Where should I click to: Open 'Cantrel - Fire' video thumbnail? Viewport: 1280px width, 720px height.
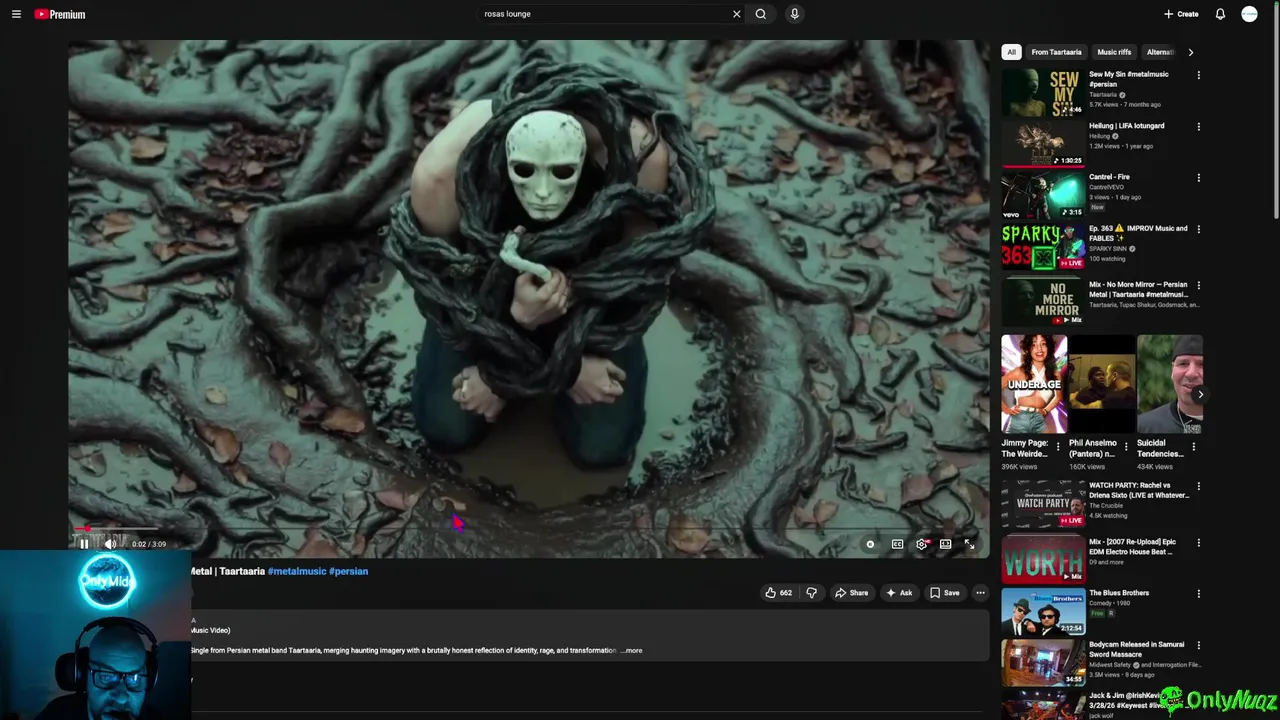(x=1043, y=196)
